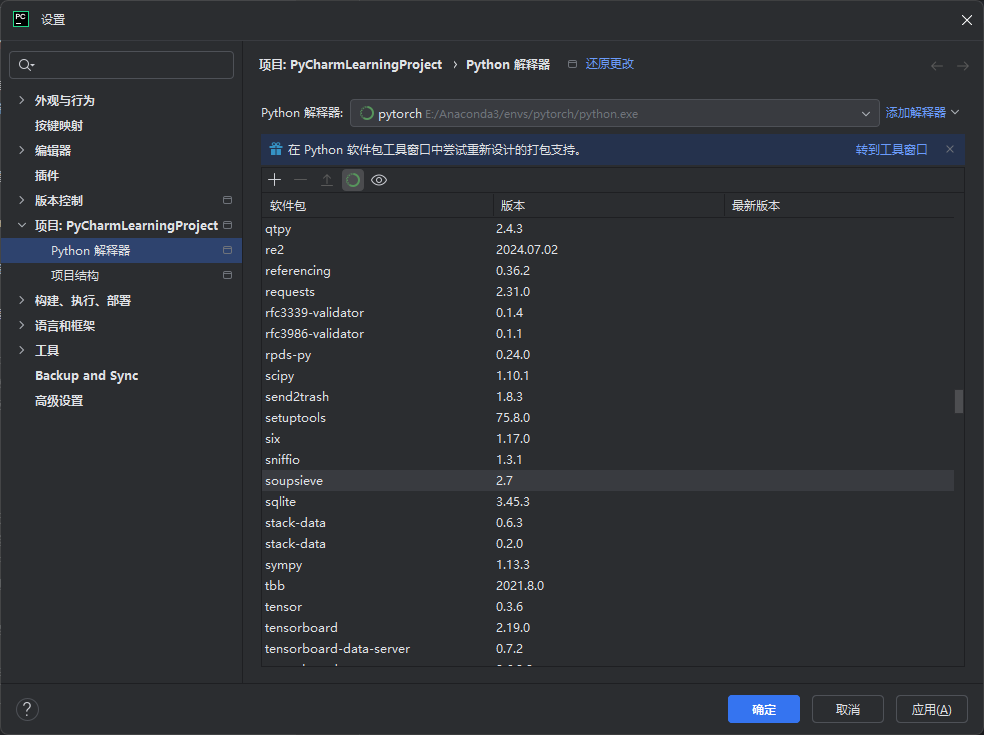Select the stack-data 0.6.3 row

click(x=607, y=523)
